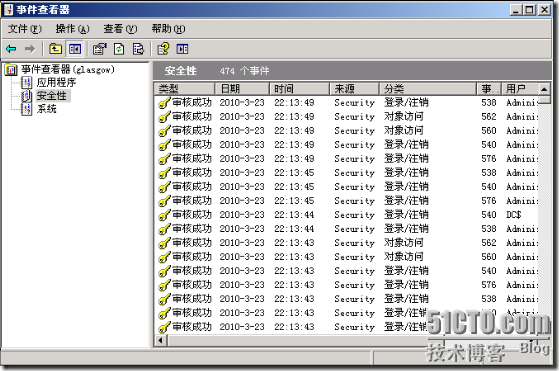This screenshot has width=559, height=371.
Task: Click date 2010-3-23 in 22:13:45 event 538 row
Action: coord(242,173)
